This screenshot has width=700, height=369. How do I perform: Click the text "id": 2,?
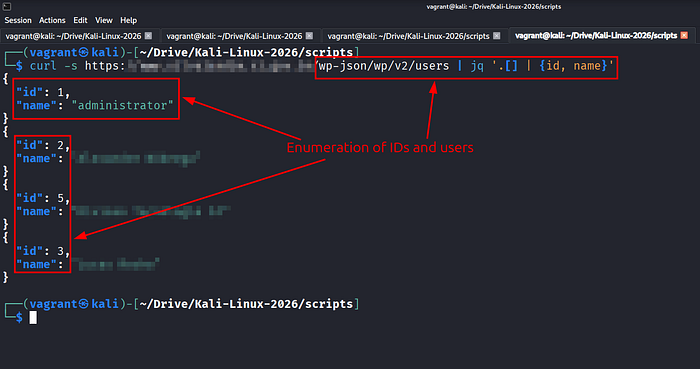43,145
